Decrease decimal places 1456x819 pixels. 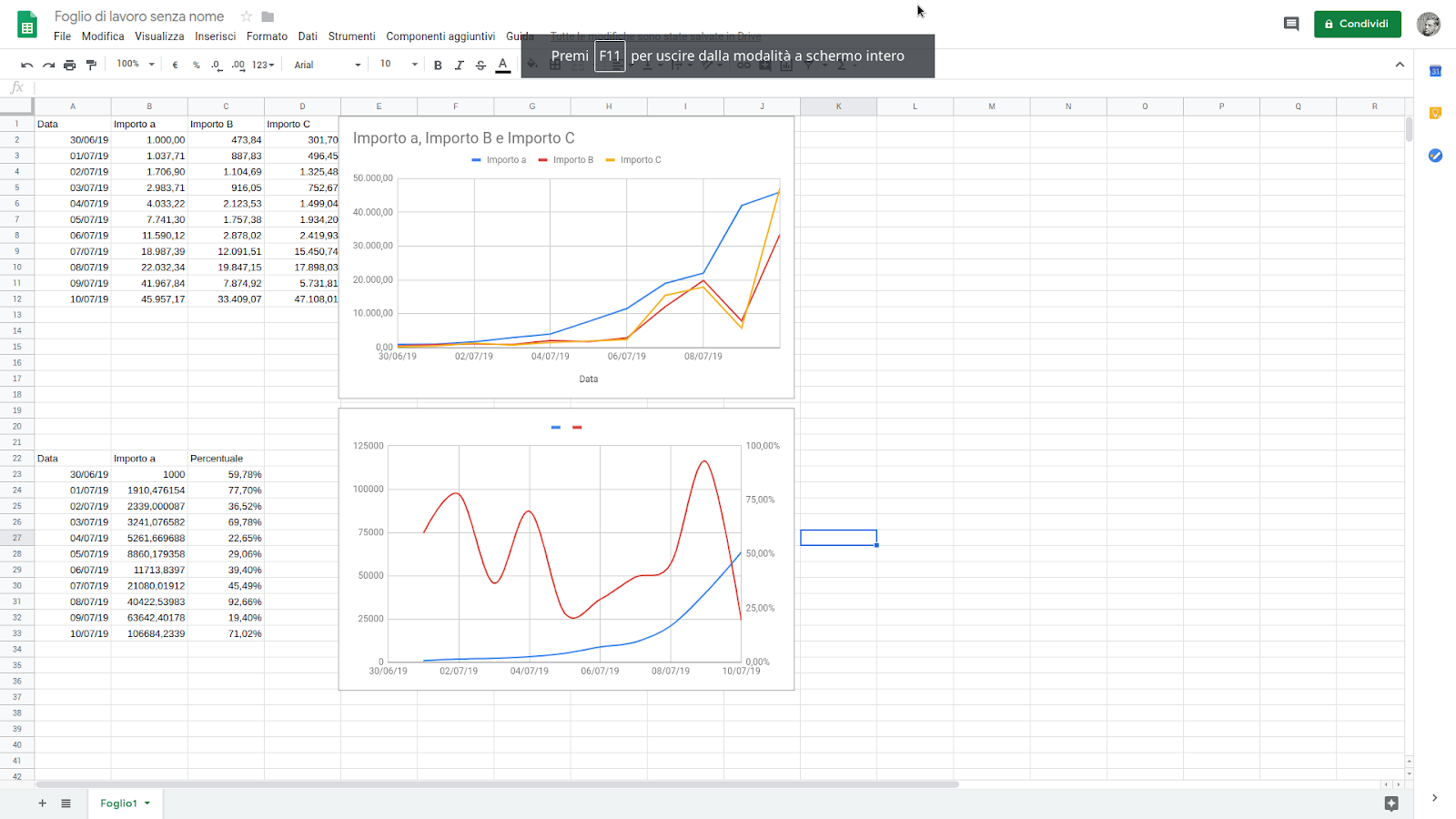(217, 65)
